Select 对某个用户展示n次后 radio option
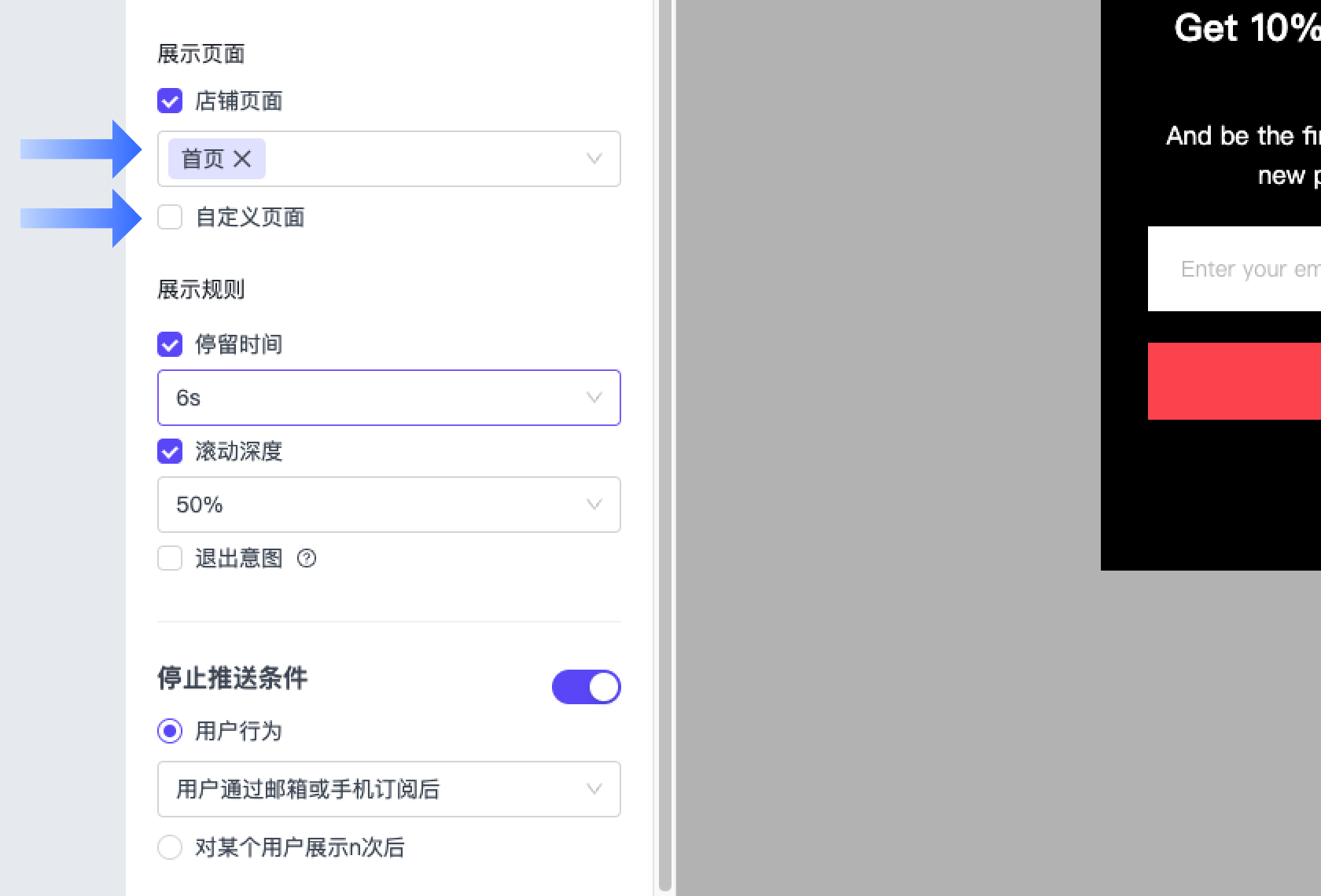The image size is (1321, 896). click(x=170, y=847)
